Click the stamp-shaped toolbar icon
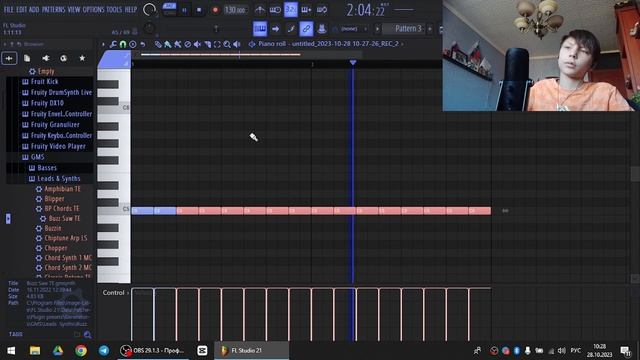 (322, 29)
